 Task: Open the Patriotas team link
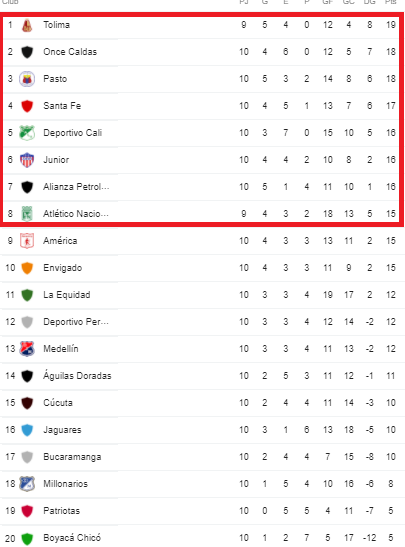(61, 511)
